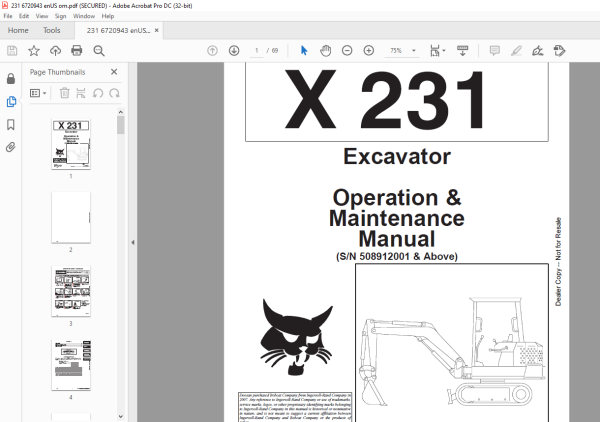This screenshot has height=422, width=600.
Task: Add a comment with speech bubble icon
Action: click(x=495, y=51)
